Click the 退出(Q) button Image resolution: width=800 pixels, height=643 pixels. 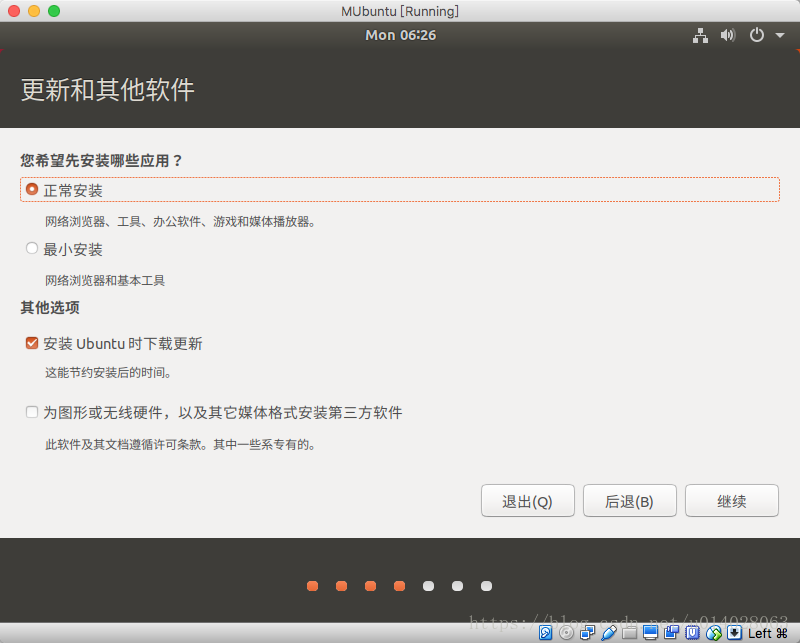[528, 501]
